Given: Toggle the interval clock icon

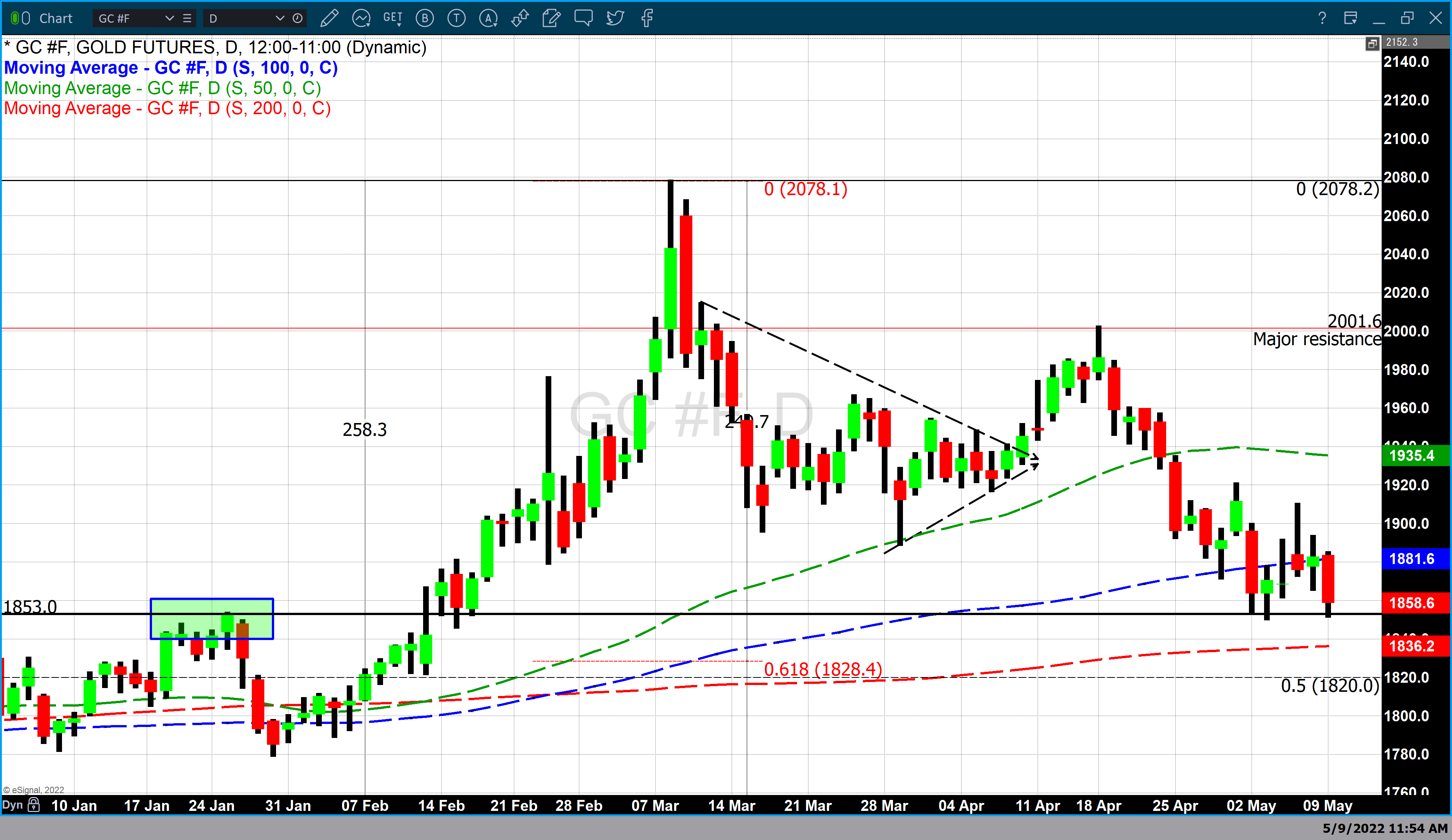Looking at the screenshot, I should point(297,19).
